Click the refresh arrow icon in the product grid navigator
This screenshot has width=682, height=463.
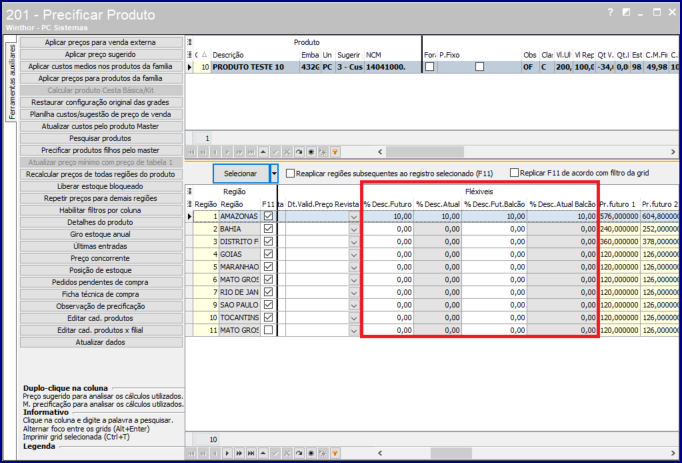(299, 152)
